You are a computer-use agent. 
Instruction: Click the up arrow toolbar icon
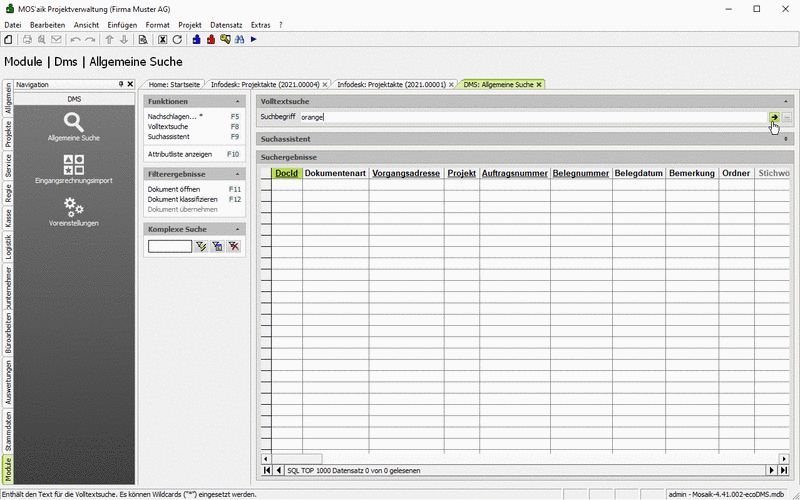click(x=109, y=39)
